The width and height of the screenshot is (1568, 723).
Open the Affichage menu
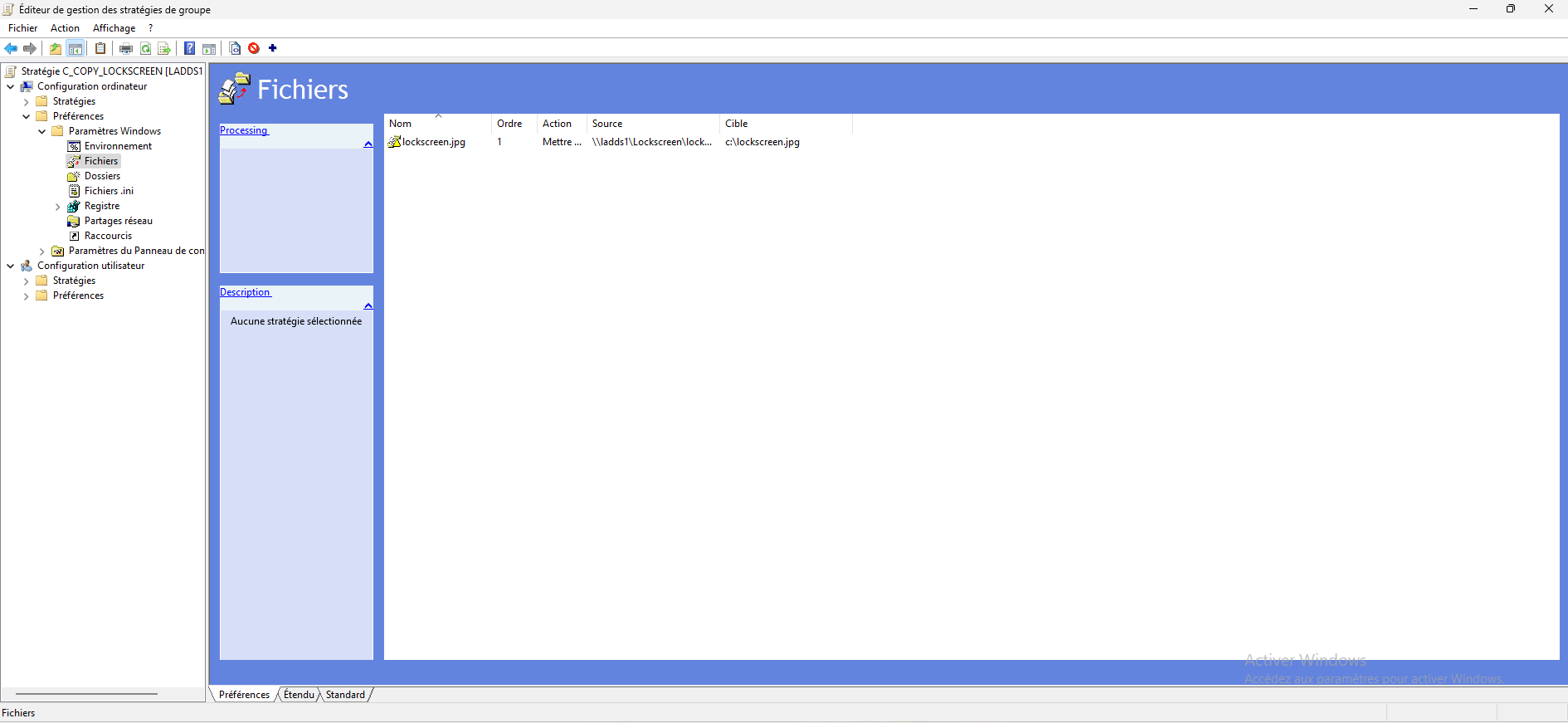pos(114,28)
